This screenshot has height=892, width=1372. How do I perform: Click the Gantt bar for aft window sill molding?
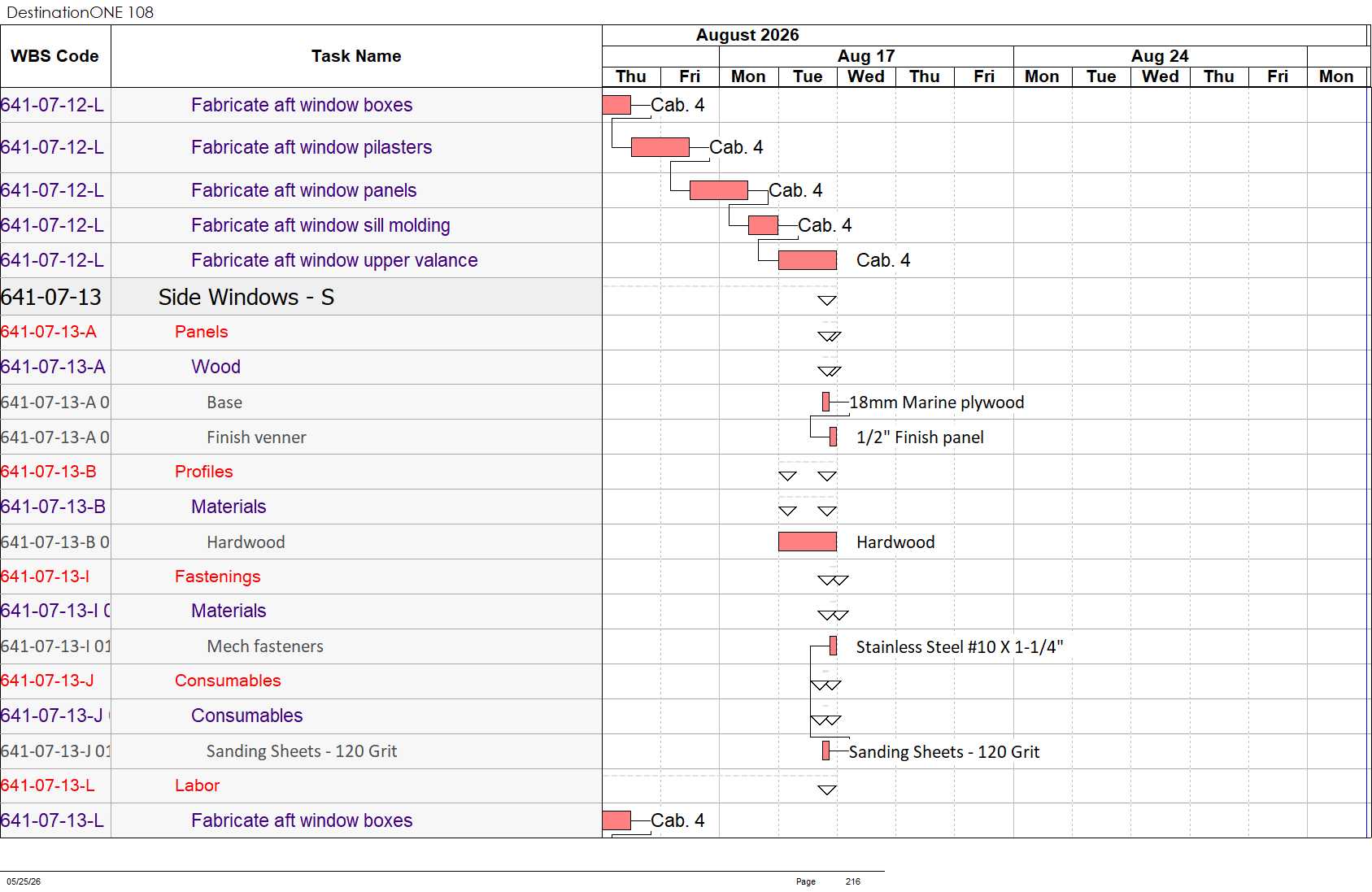coord(763,225)
